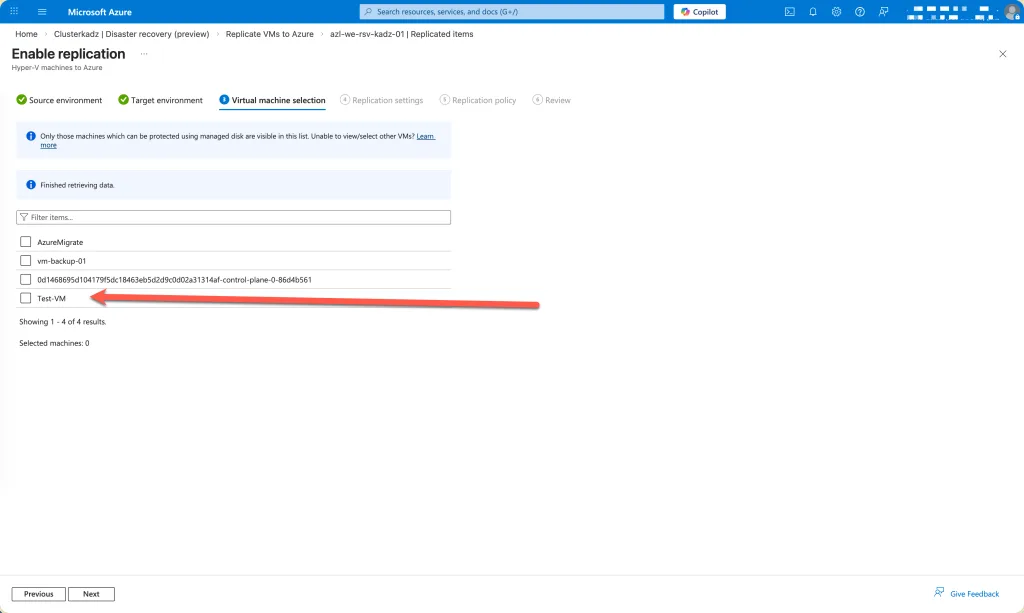Open the Azure portal hamburger menu
This screenshot has width=1024, height=613.
[x=42, y=12]
